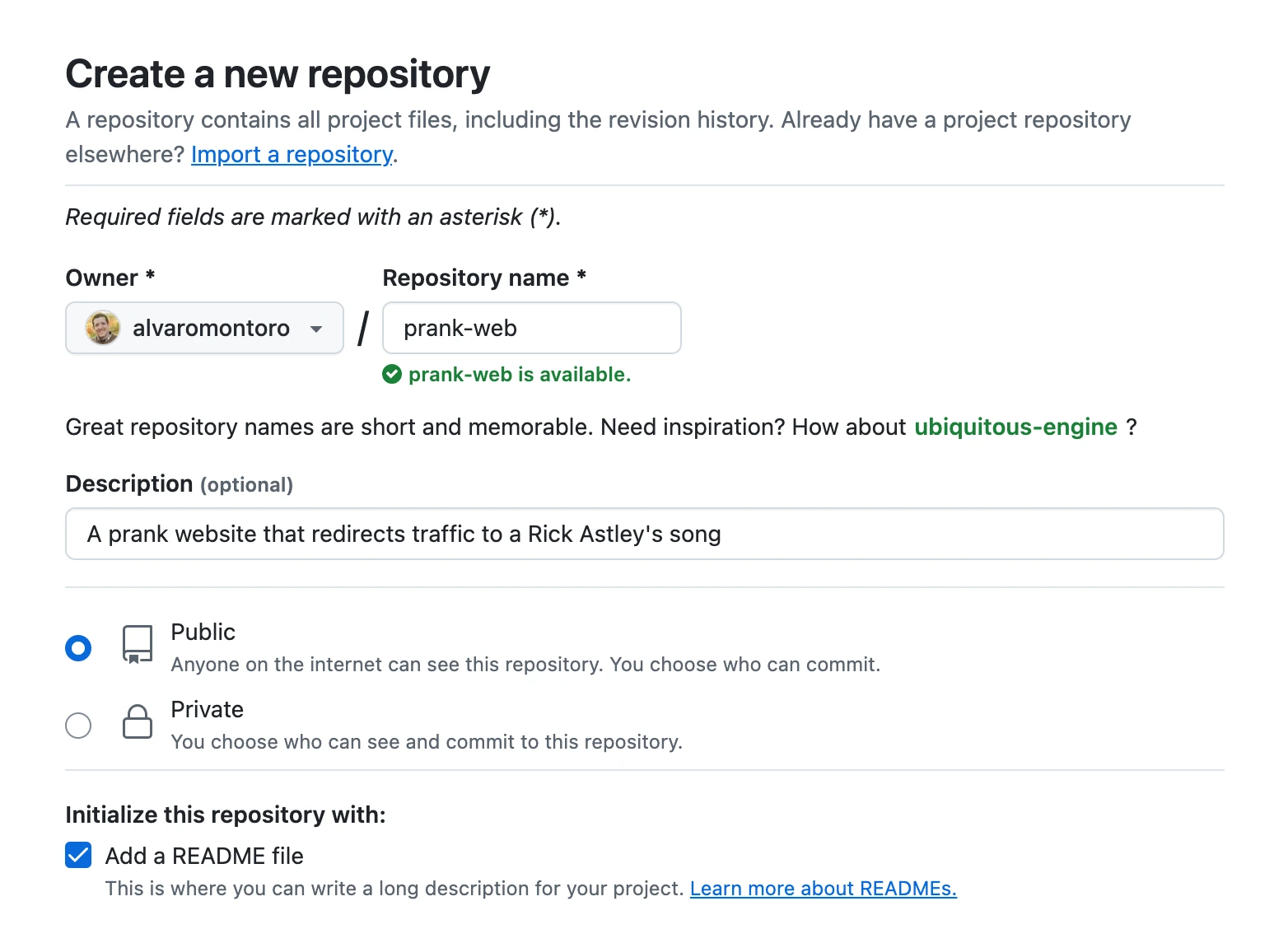Click the Private lock icon
Image resolution: width=1288 pixels, height=929 pixels.
(x=138, y=722)
